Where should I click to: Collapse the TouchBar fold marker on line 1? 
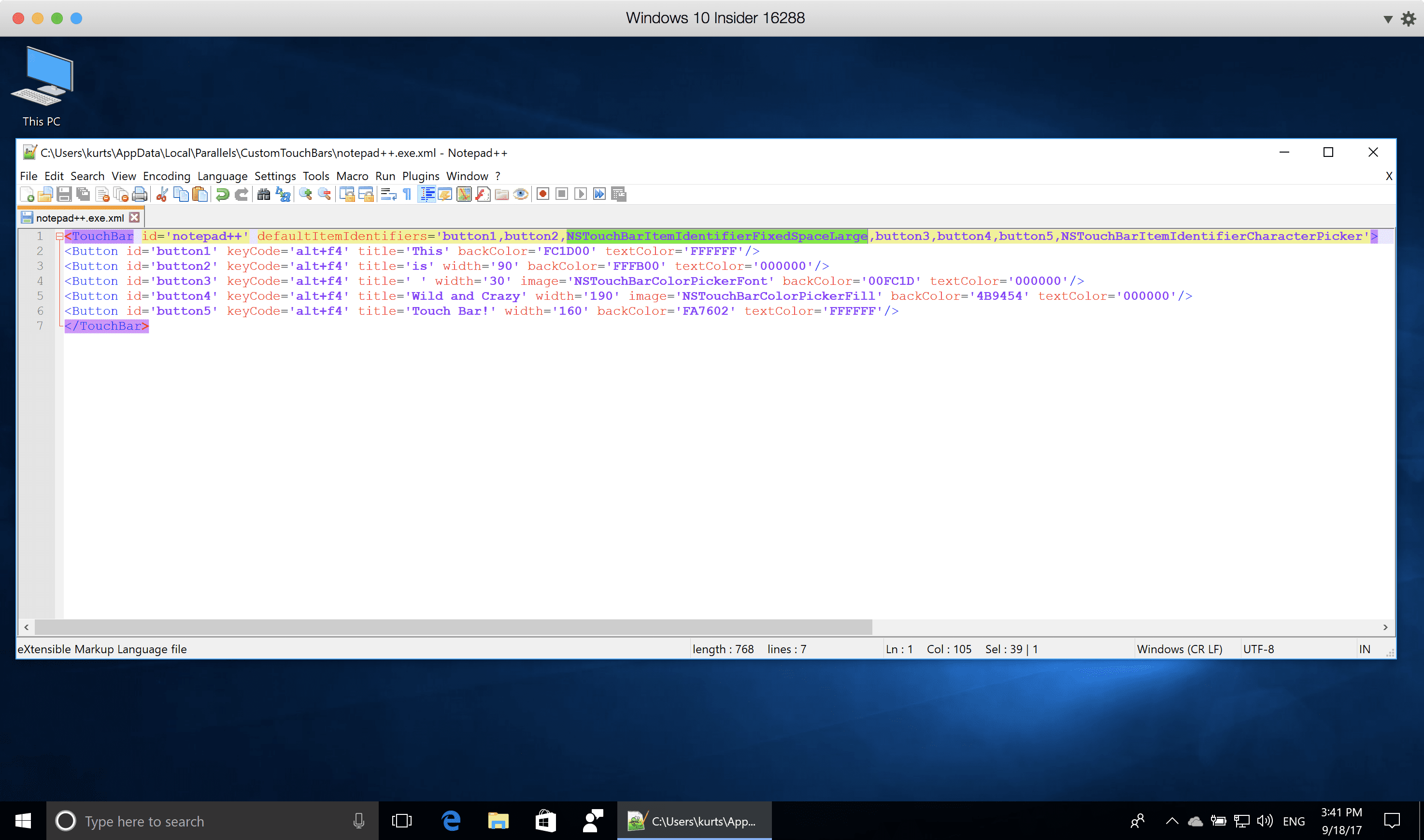coord(59,236)
